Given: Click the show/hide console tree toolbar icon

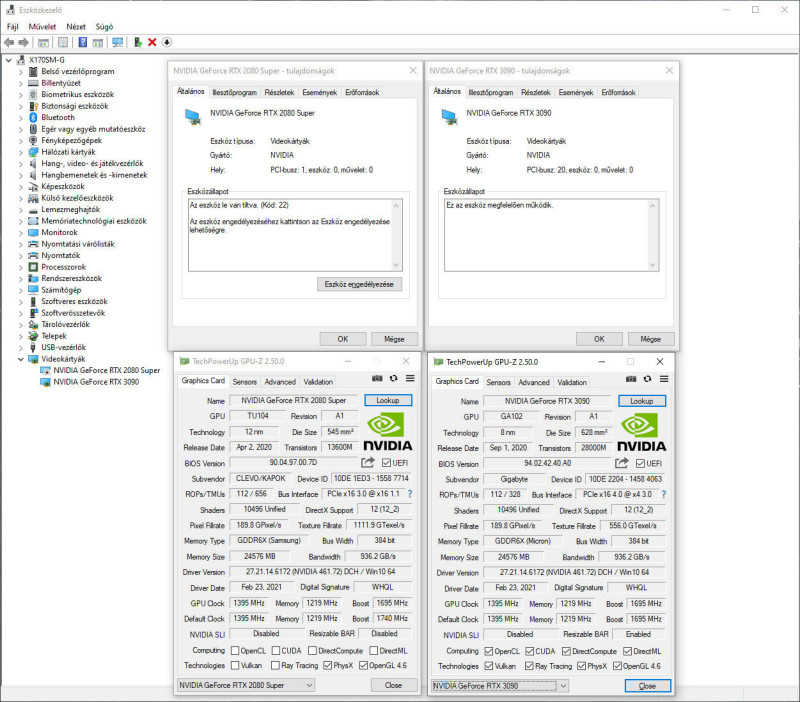Looking at the screenshot, I should pos(43,42).
